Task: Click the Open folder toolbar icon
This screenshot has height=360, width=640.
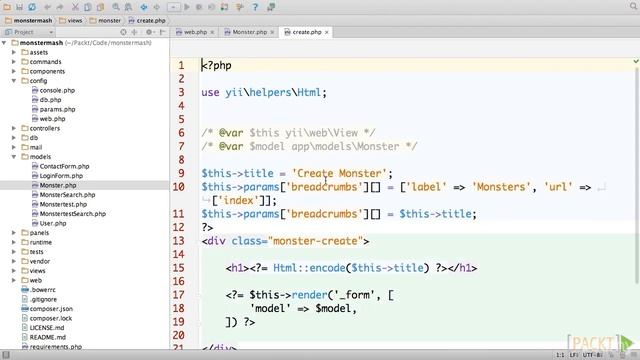Action: (7, 7)
